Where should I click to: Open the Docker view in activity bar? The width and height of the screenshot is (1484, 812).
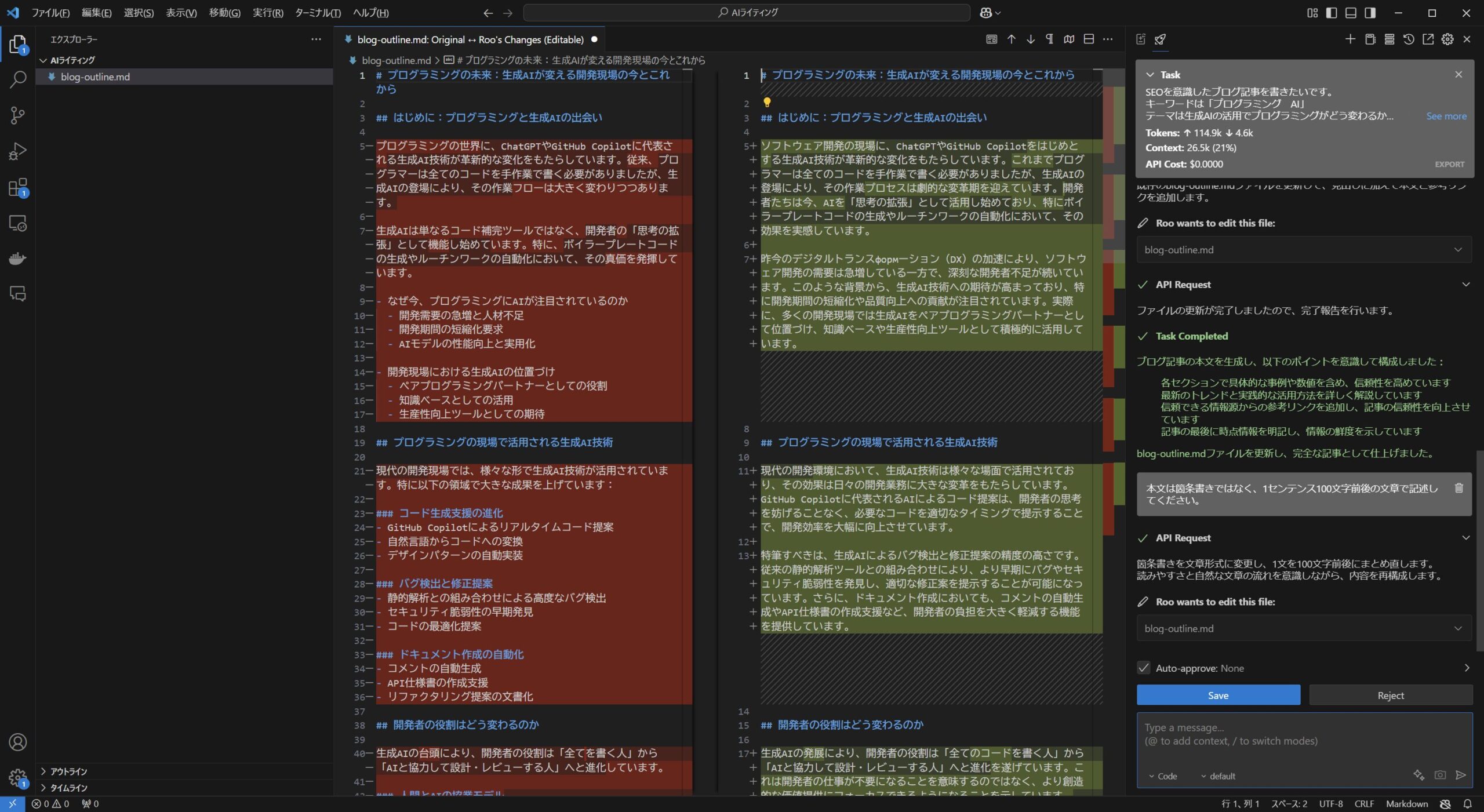tap(17, 258)
